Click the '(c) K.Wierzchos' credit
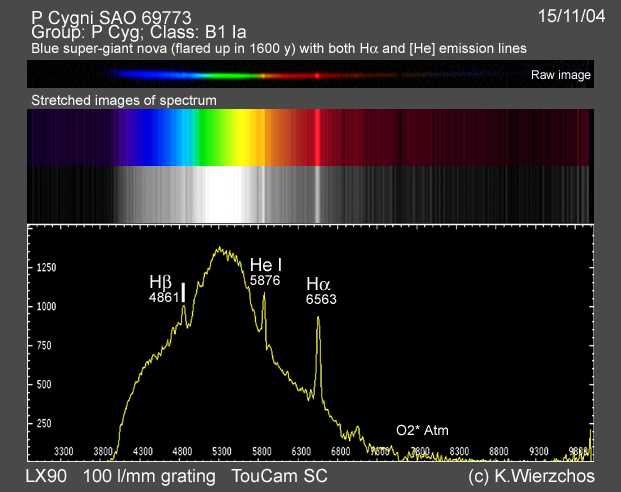 coord(531,477)
